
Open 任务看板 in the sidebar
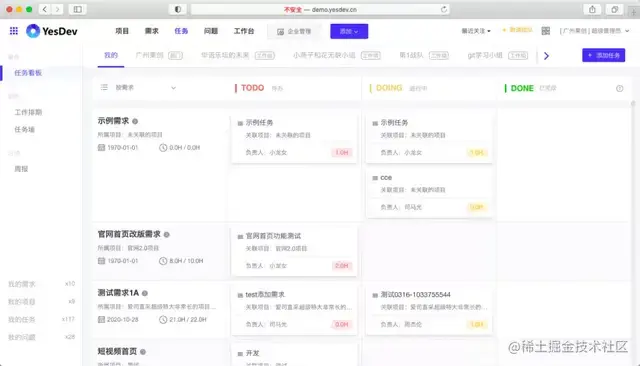tap(28, 73)
